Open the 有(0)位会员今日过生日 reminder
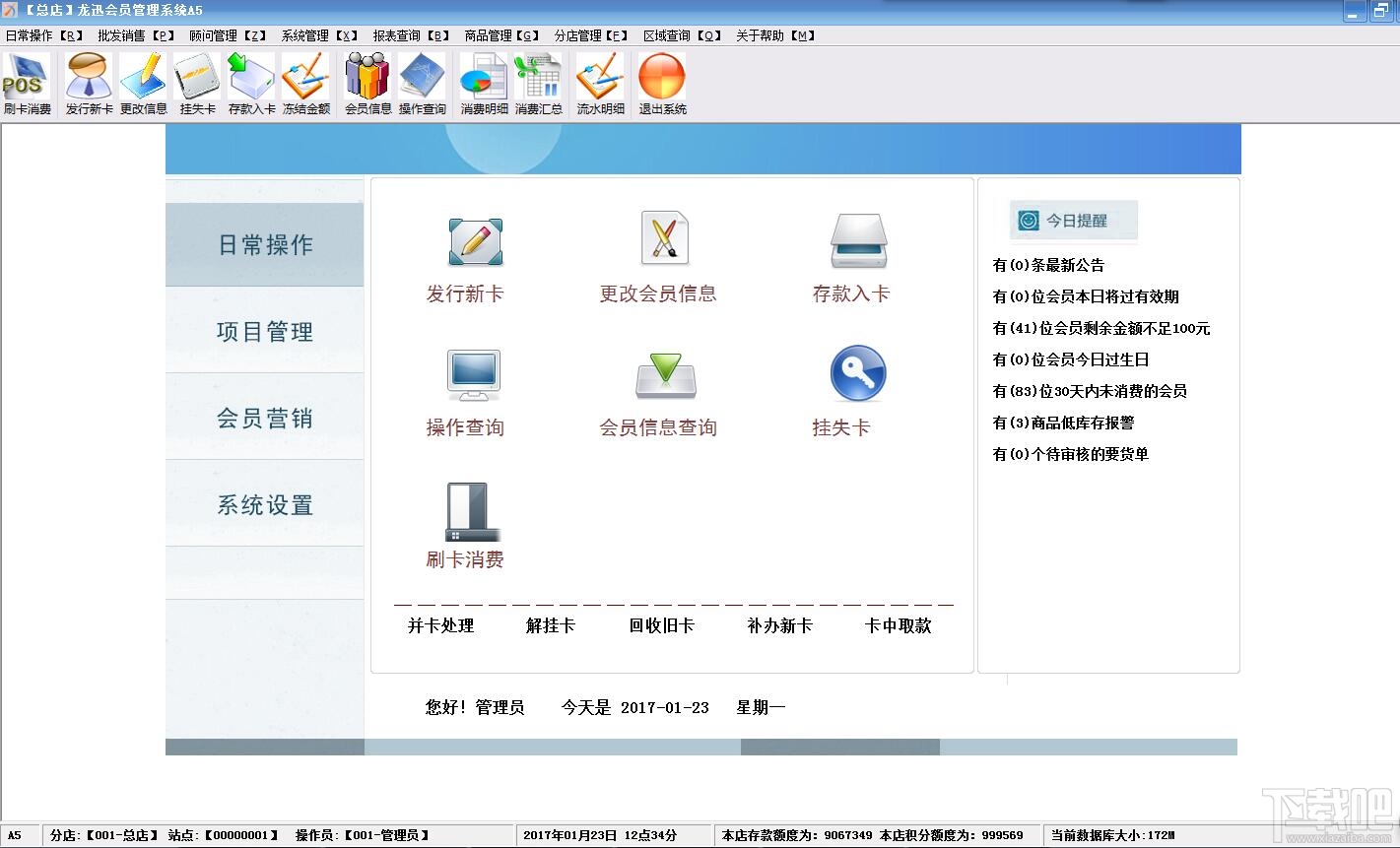Screen dimensions: 1400x848 tap(1071, 359)
